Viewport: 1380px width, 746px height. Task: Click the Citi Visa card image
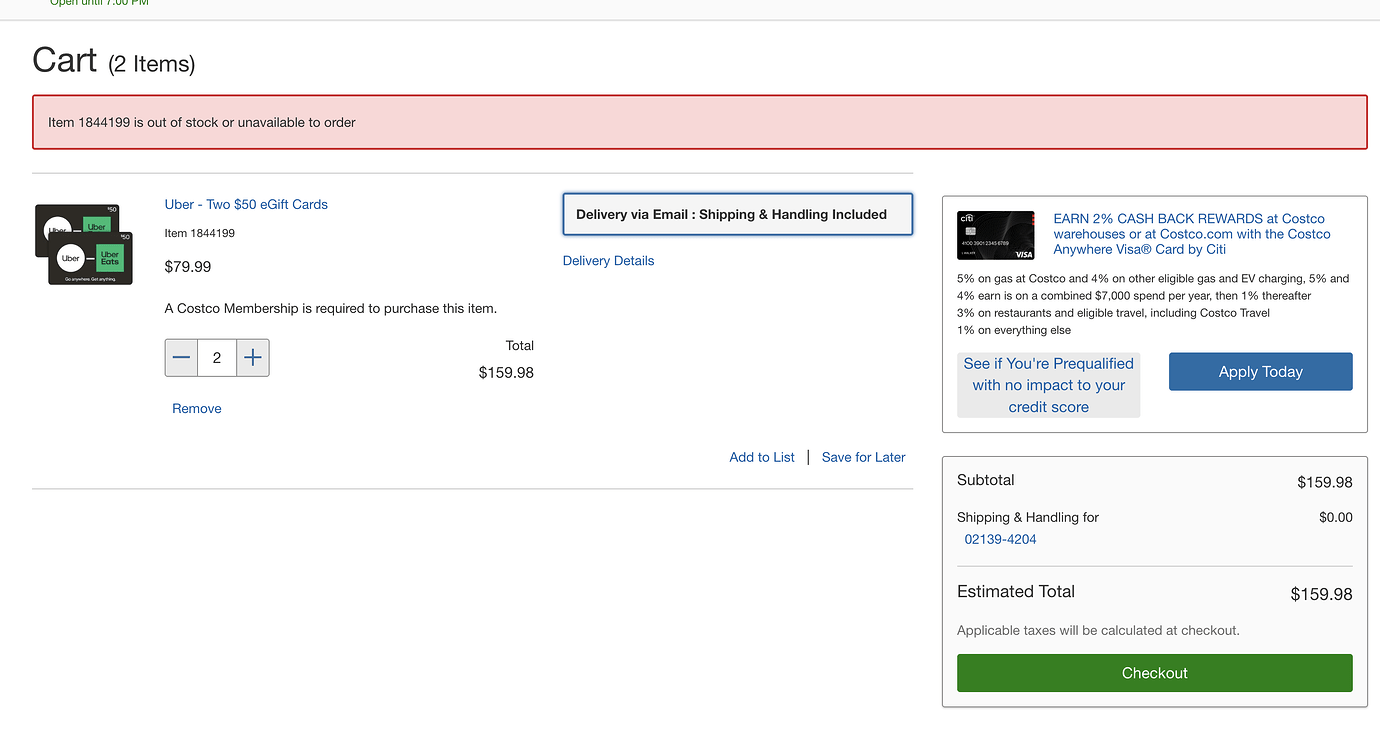[995, 235]
